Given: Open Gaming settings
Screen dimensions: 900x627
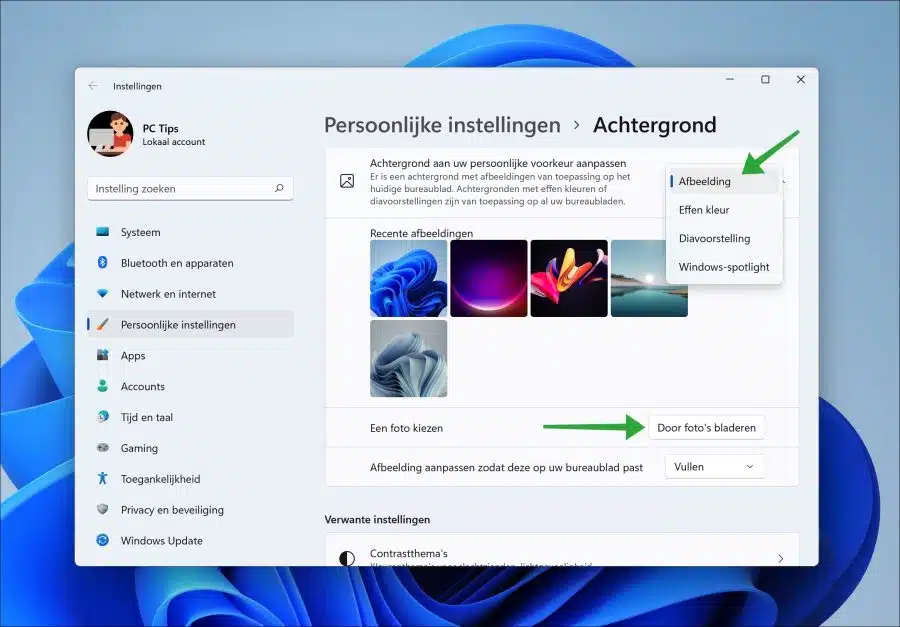Looking at the screenshot, I should point(190,448).
